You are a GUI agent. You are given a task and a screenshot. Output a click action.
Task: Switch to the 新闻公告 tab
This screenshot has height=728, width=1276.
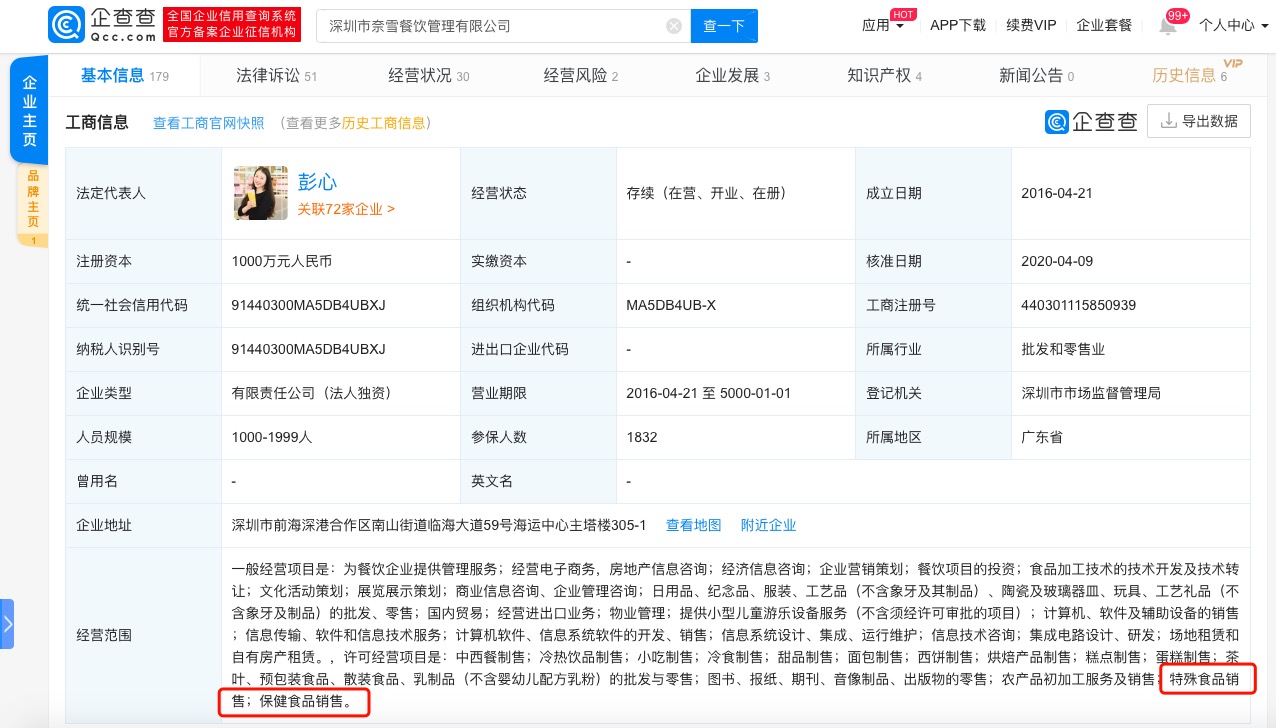1037,75
